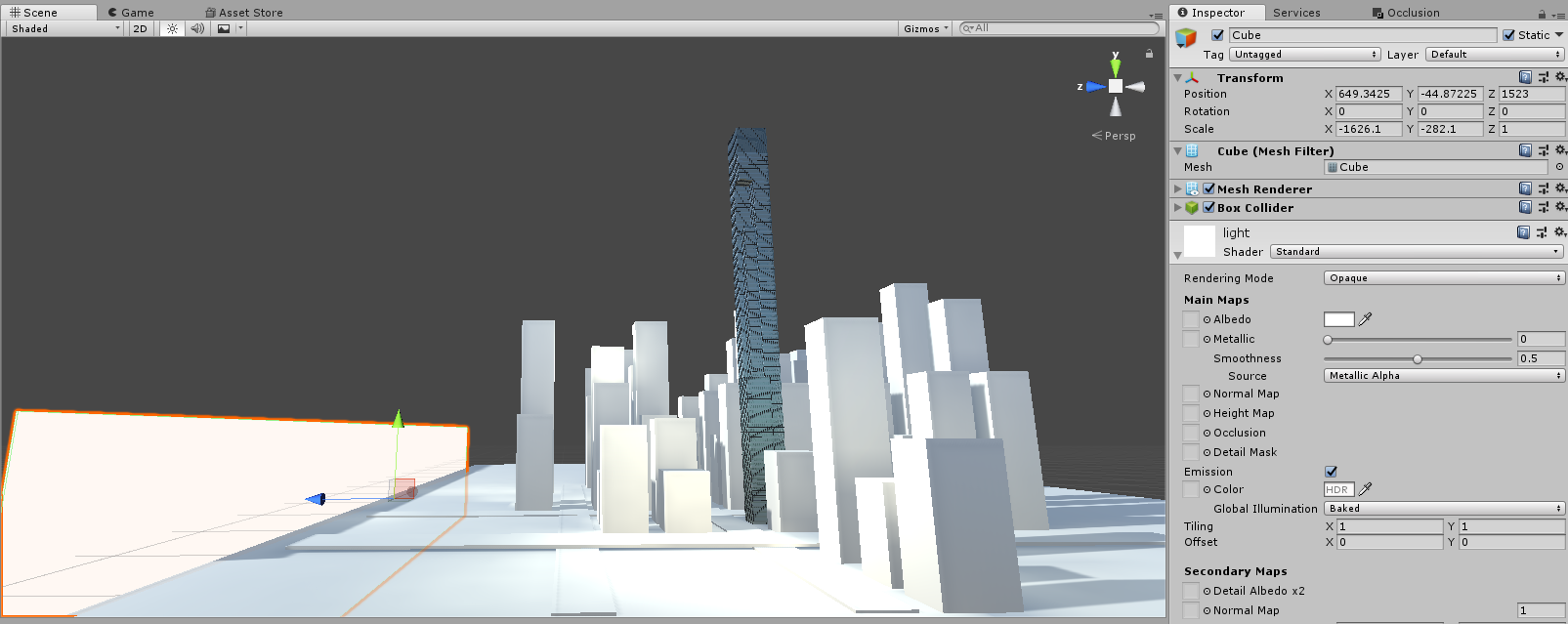Open the Shaded draw mode dropdown

click(x=64, y=28)
